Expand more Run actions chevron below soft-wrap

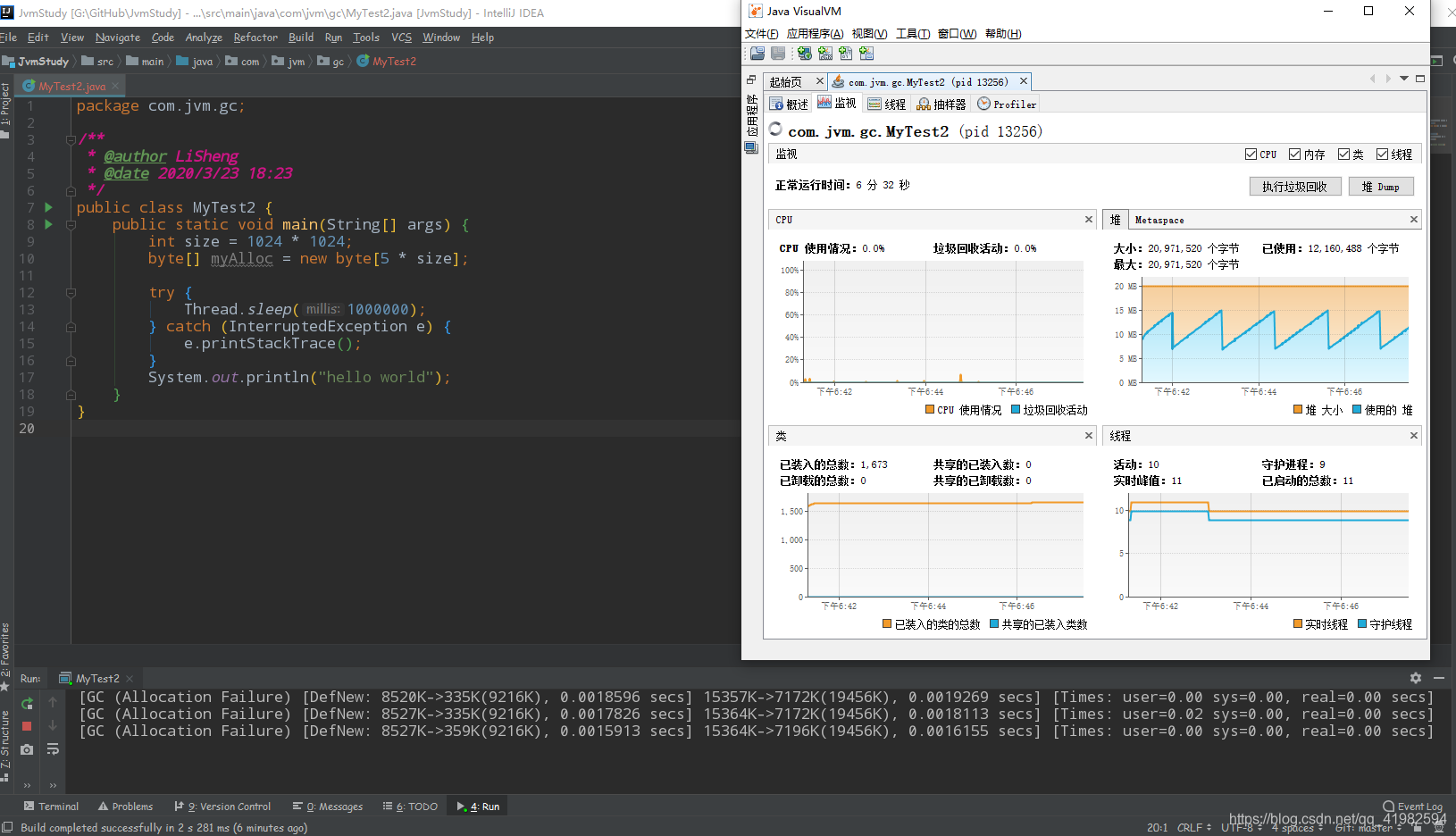53,786
